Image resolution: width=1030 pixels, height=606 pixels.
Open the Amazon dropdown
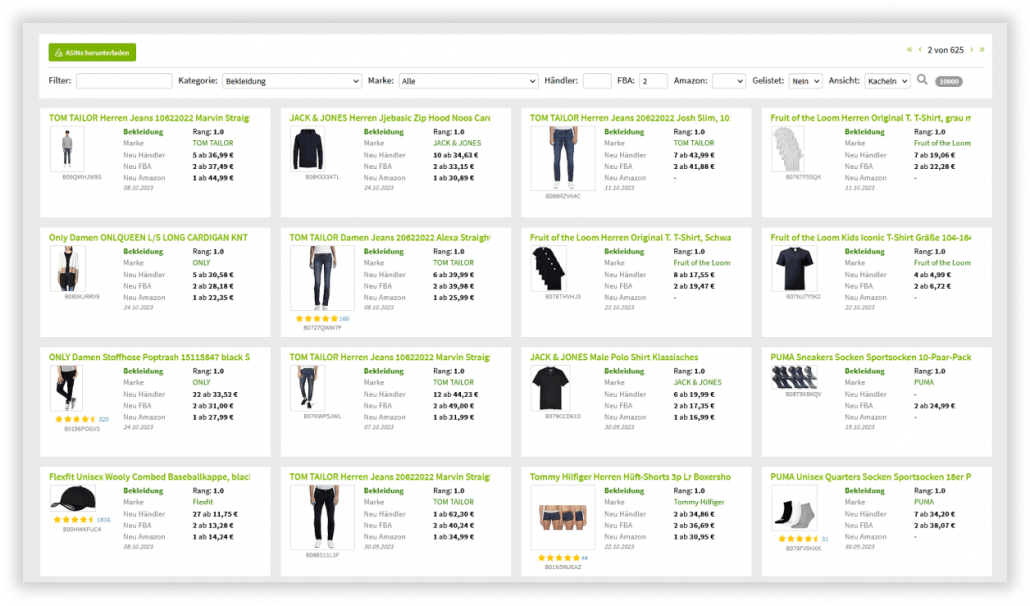(x=728, y=81)
